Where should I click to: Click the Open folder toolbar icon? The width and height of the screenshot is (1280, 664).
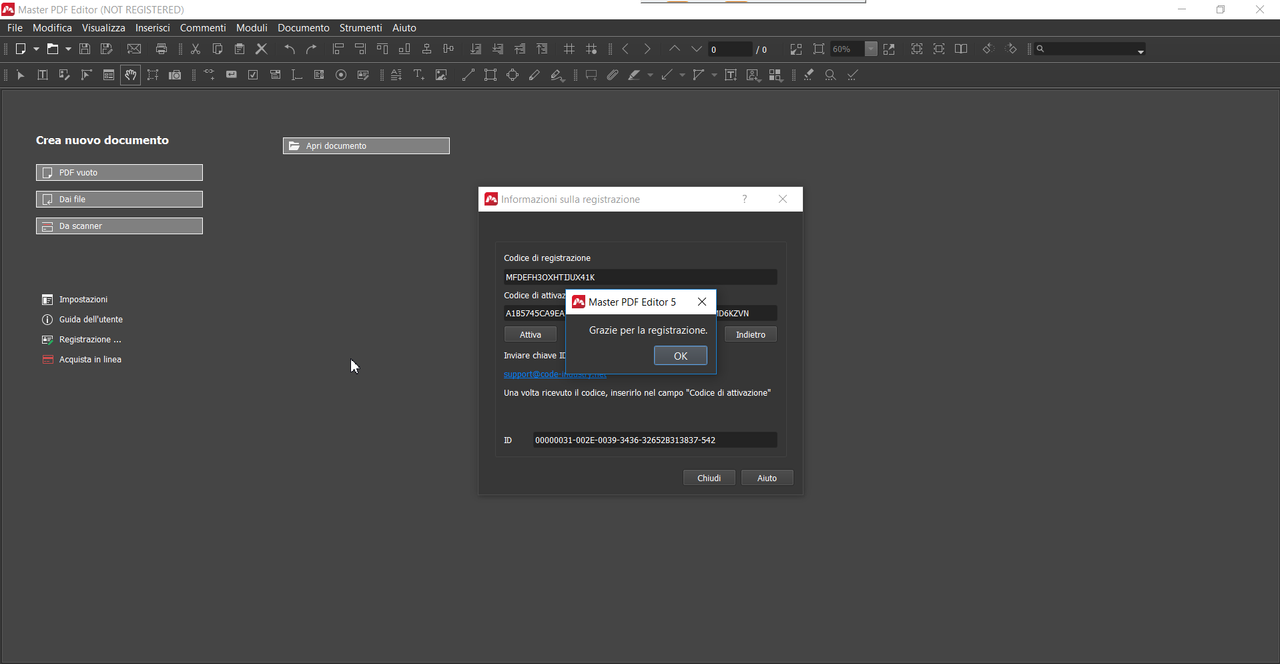pos(52,49)
